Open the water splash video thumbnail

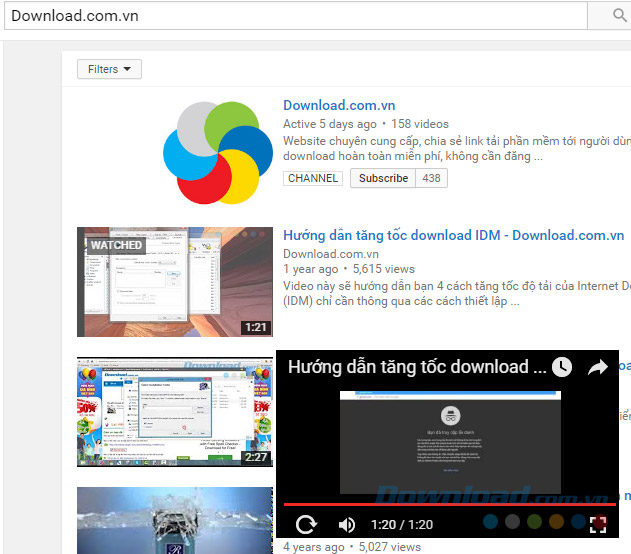(175, 521)
